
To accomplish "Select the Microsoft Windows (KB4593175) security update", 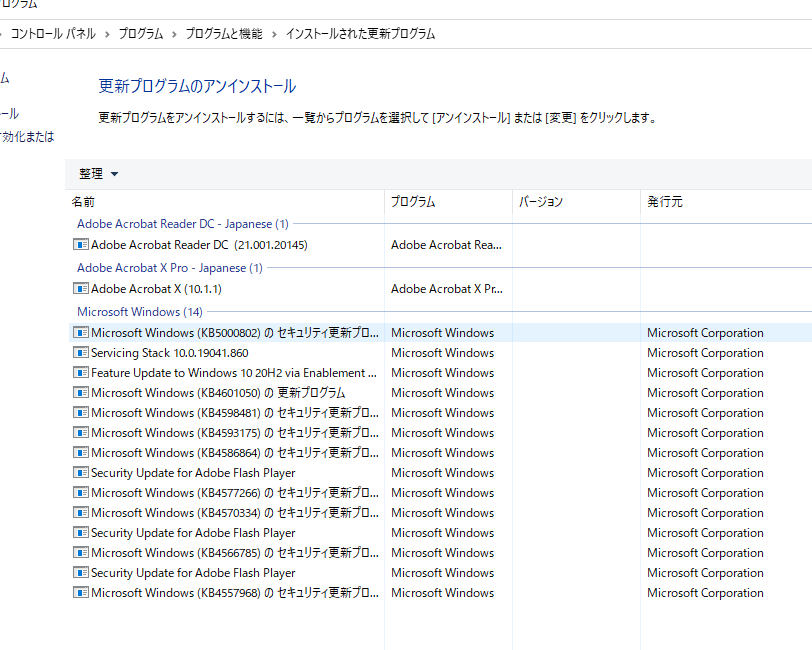I will click(235, 432).
